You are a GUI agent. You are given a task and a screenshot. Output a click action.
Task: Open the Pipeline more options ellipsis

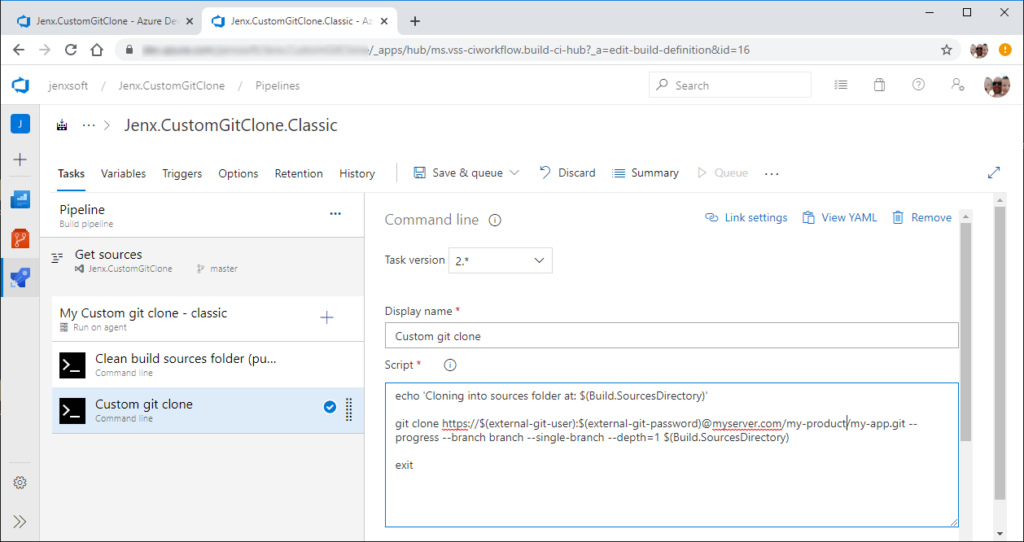(336, 214)
